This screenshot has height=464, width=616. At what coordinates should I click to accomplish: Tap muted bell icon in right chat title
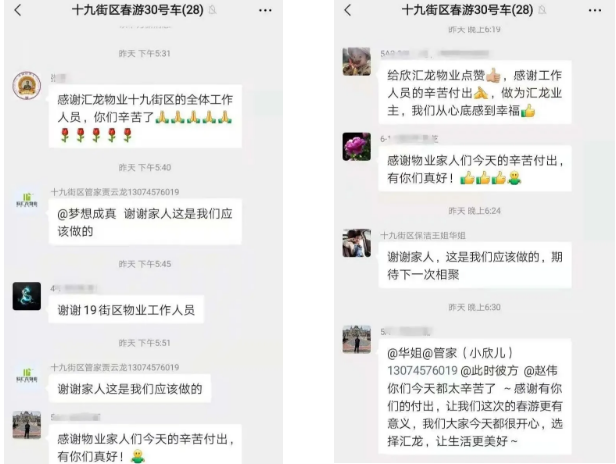pyautogui.click(x=542, y=10)
